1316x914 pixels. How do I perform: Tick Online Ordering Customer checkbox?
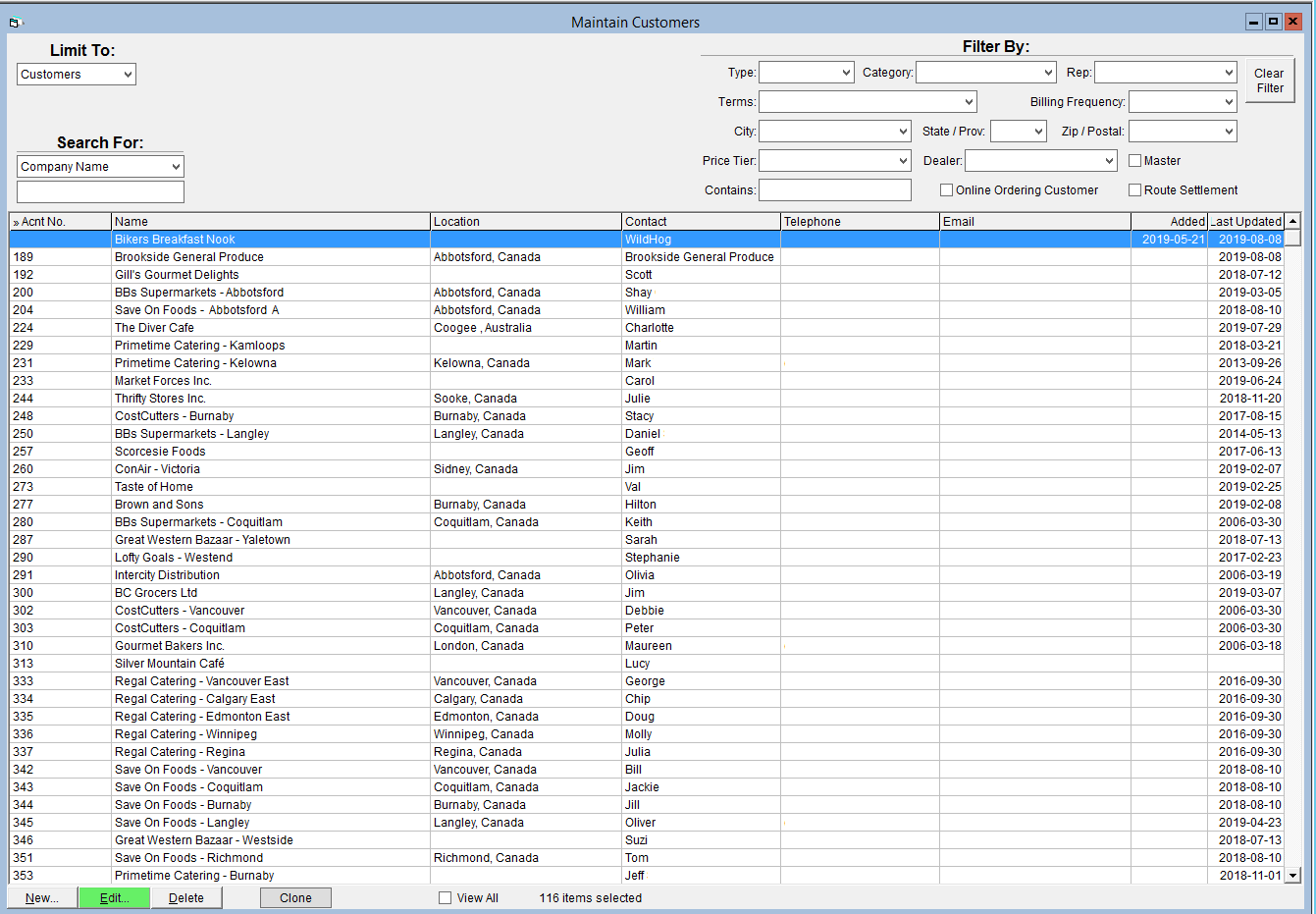946,190
